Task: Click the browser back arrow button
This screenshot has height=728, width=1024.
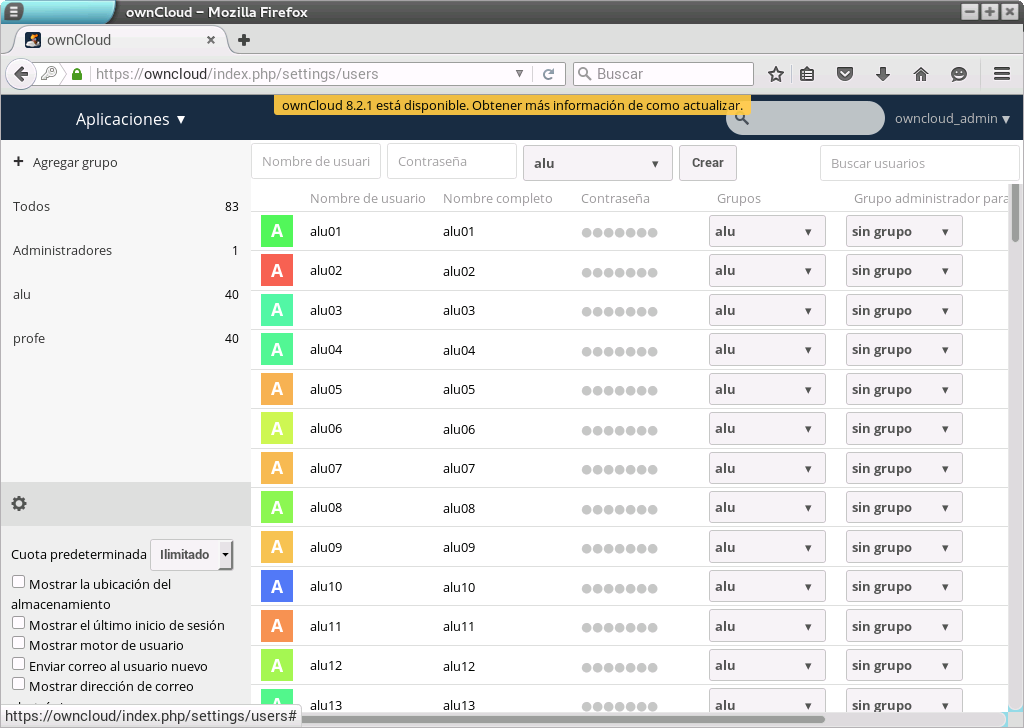Action: point(21,74)
